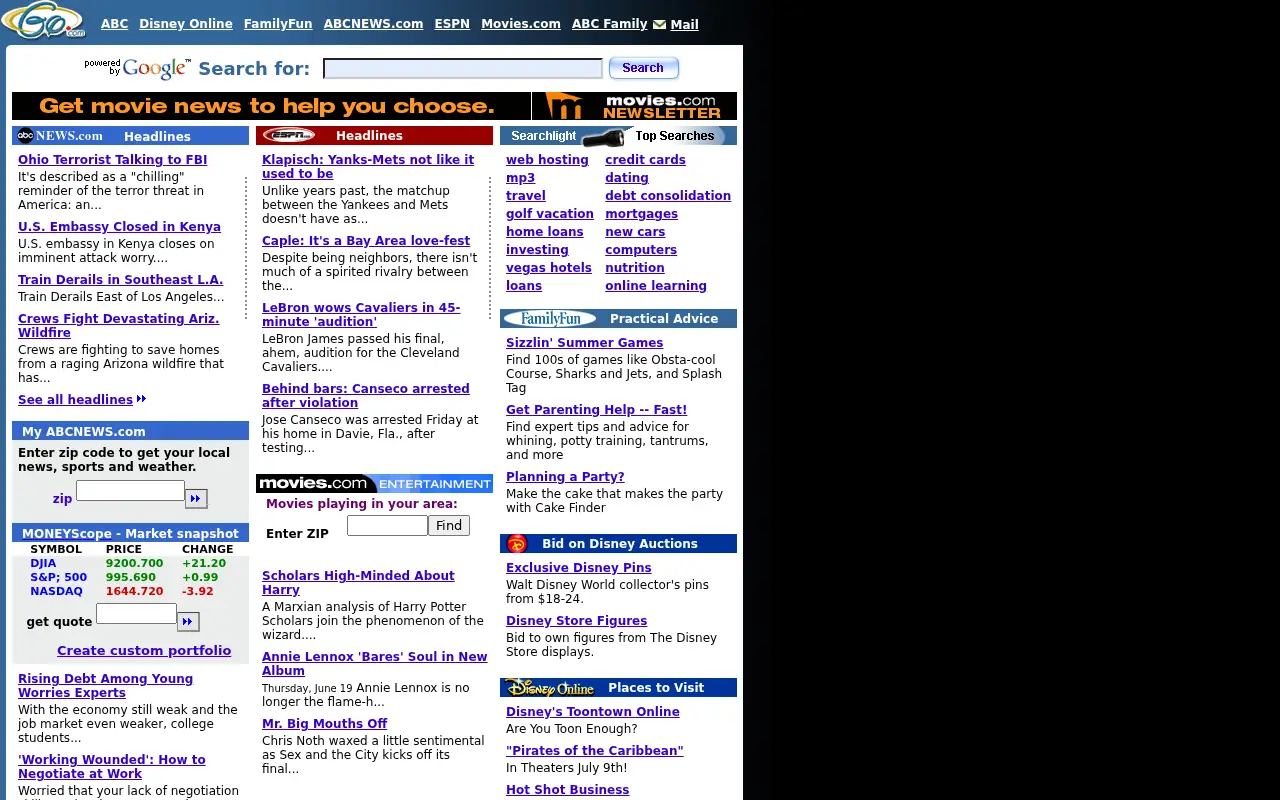Open Ohio Terrorist Talking to FBI story
1280x800 pixels.
(x=113, y=160)
